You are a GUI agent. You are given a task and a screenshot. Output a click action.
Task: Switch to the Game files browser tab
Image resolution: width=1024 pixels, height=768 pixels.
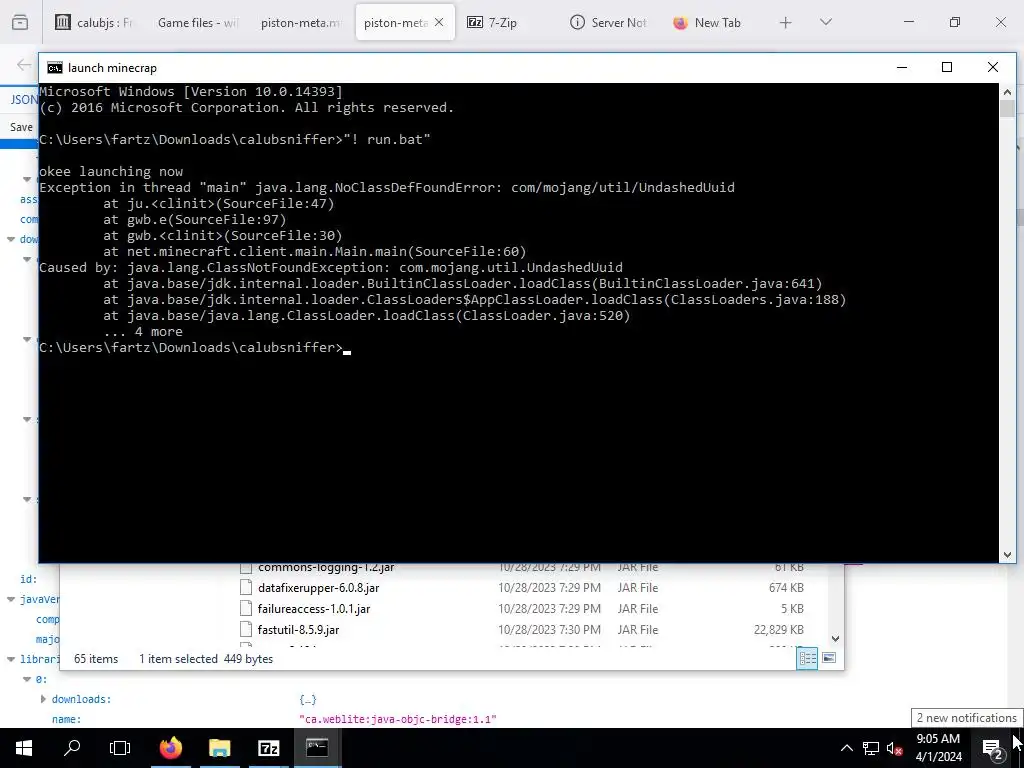pos(197,23)
